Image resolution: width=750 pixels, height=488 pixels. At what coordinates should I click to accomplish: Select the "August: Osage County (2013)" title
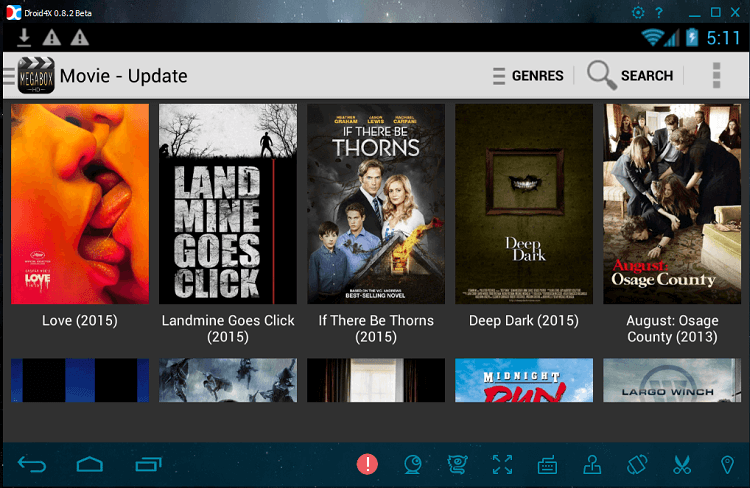pyautogui.click(x=672, y=329)
